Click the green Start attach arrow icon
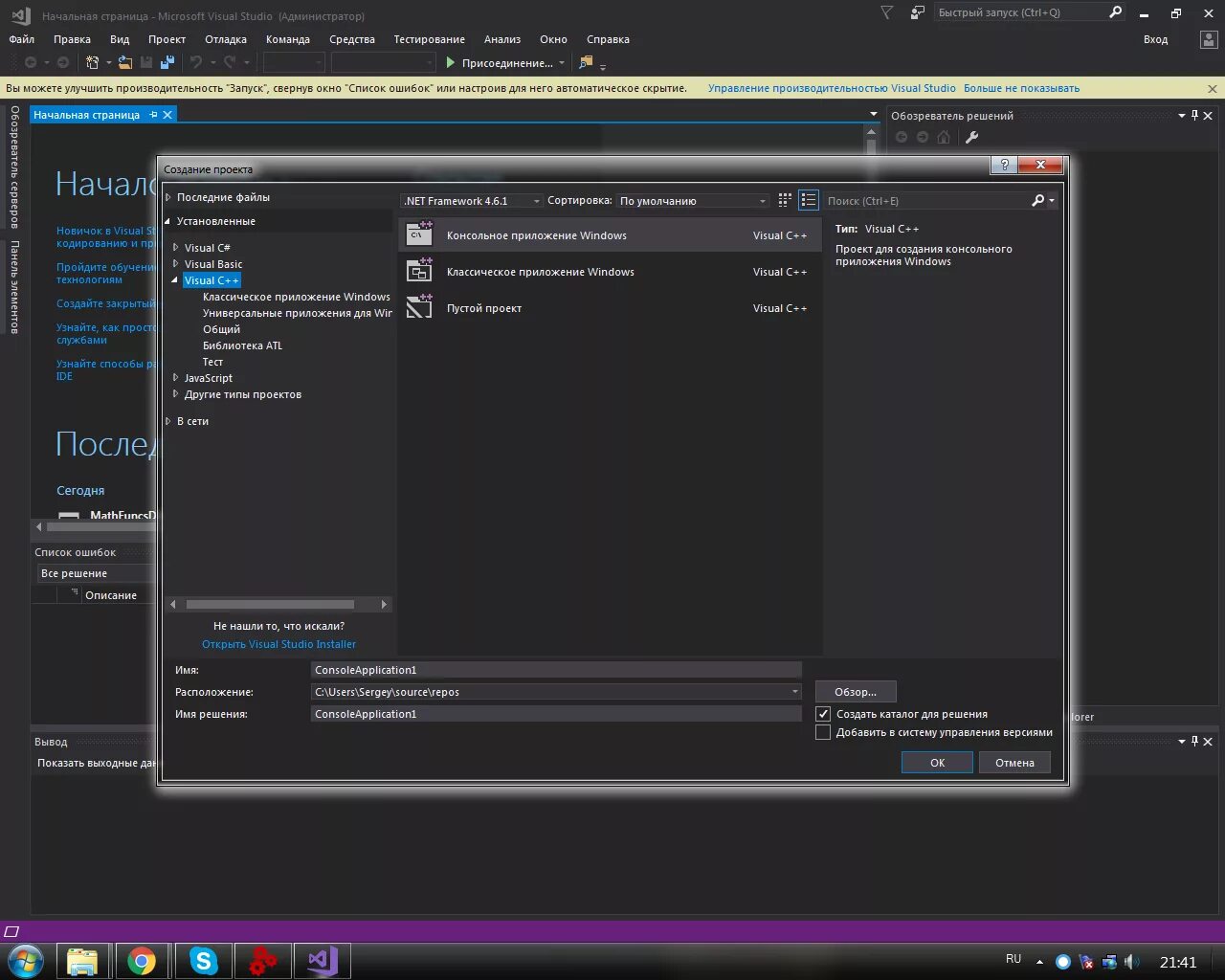1225x980 pixels. point(451,62)
